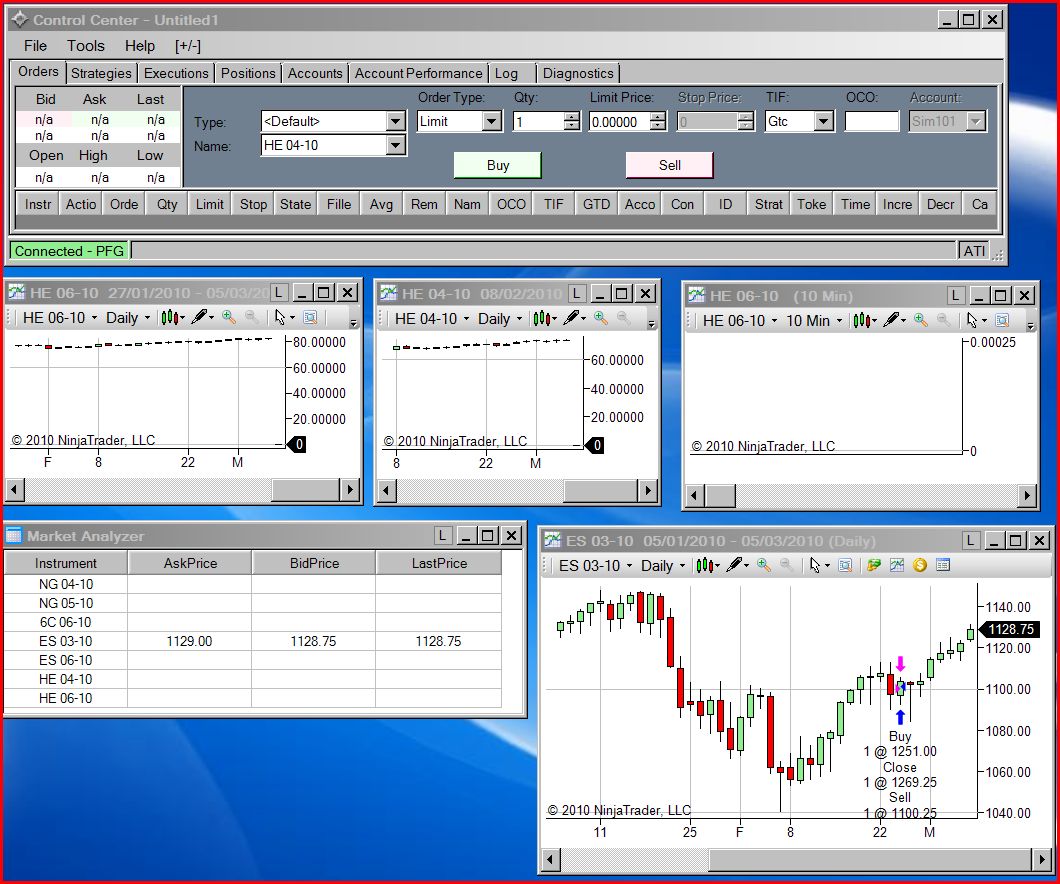Select cursor tool in HE 06-10 10 Min chart
The width and height of the screenshot is (1060, 884).
click(975, 320)
